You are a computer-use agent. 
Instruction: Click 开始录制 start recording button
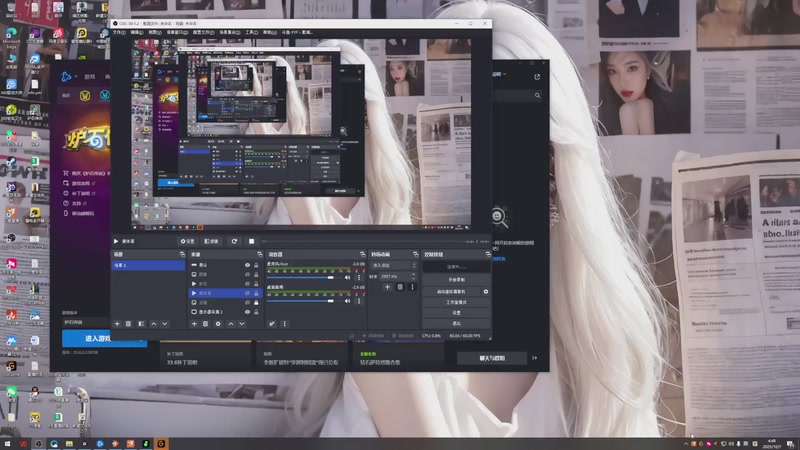click(x=457, y=280)
